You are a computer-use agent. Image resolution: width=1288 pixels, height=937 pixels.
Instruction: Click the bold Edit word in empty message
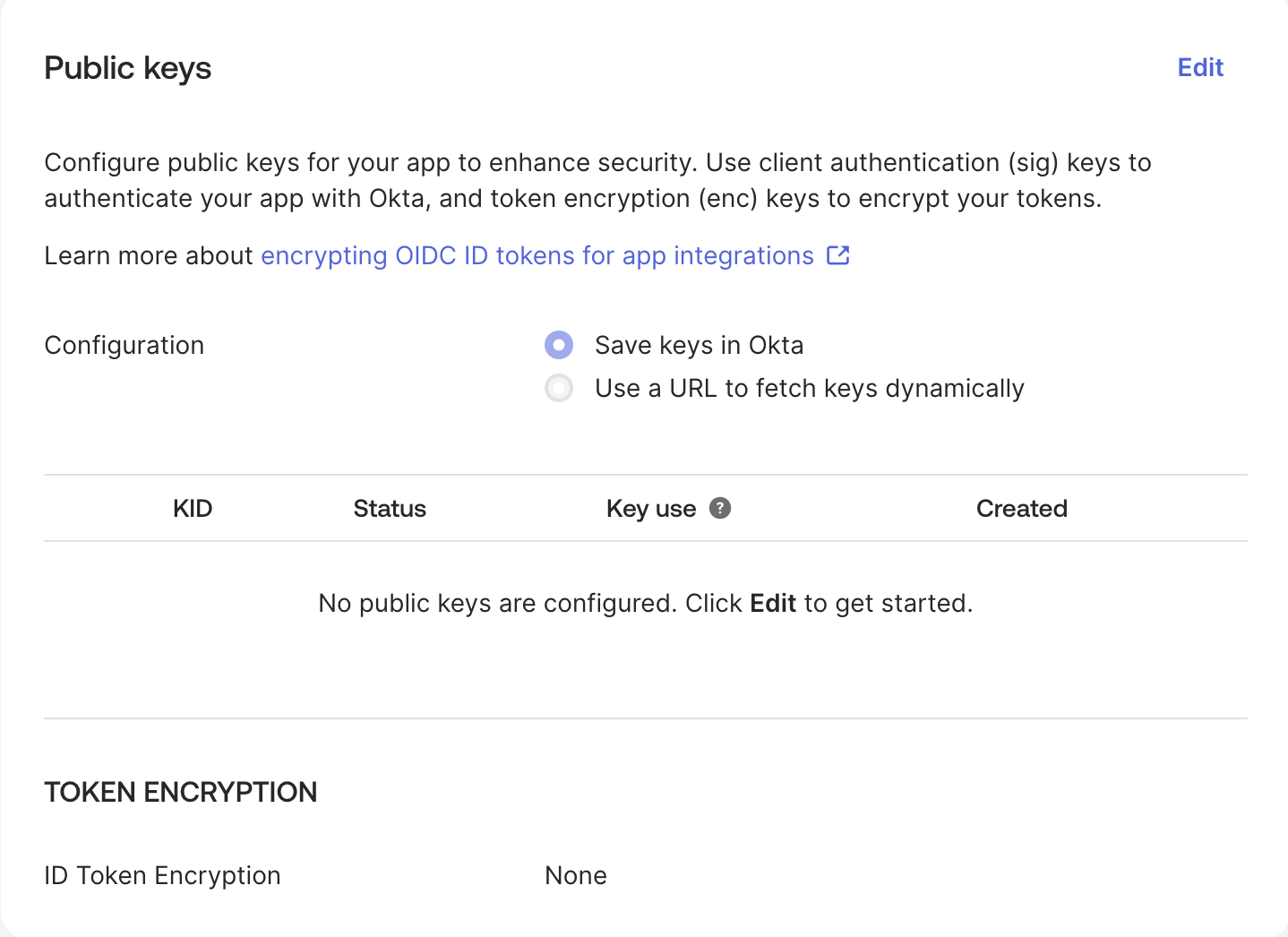click(x=772, y=604)
